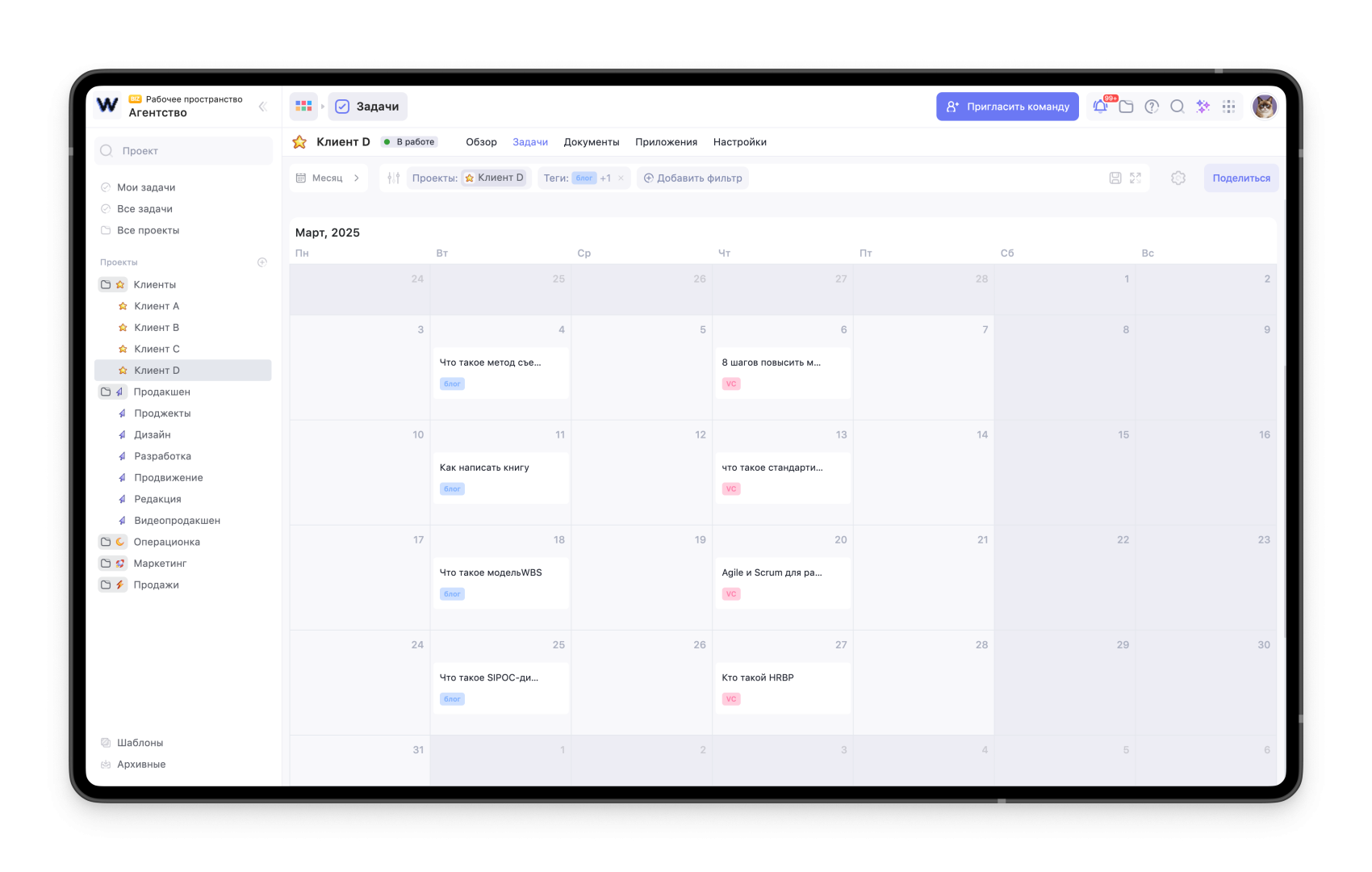Open the files folder icon in top bar
The height and width of the screenshot is (872, 1372).
(1126, 107)
